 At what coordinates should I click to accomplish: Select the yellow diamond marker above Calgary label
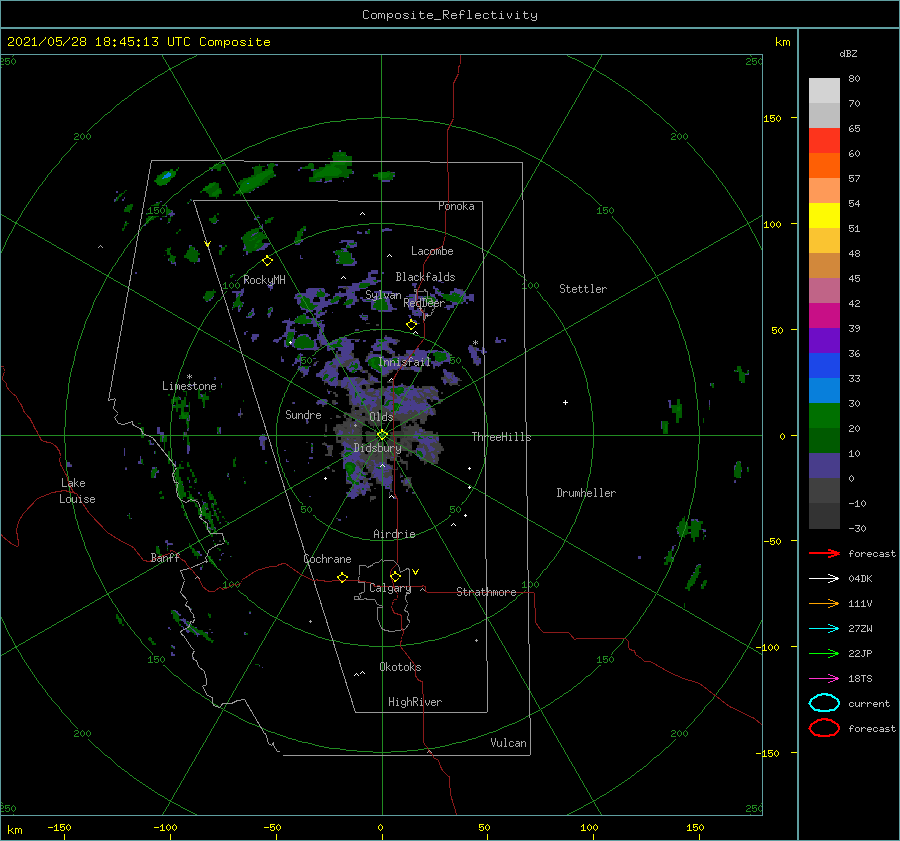point(395,576)
